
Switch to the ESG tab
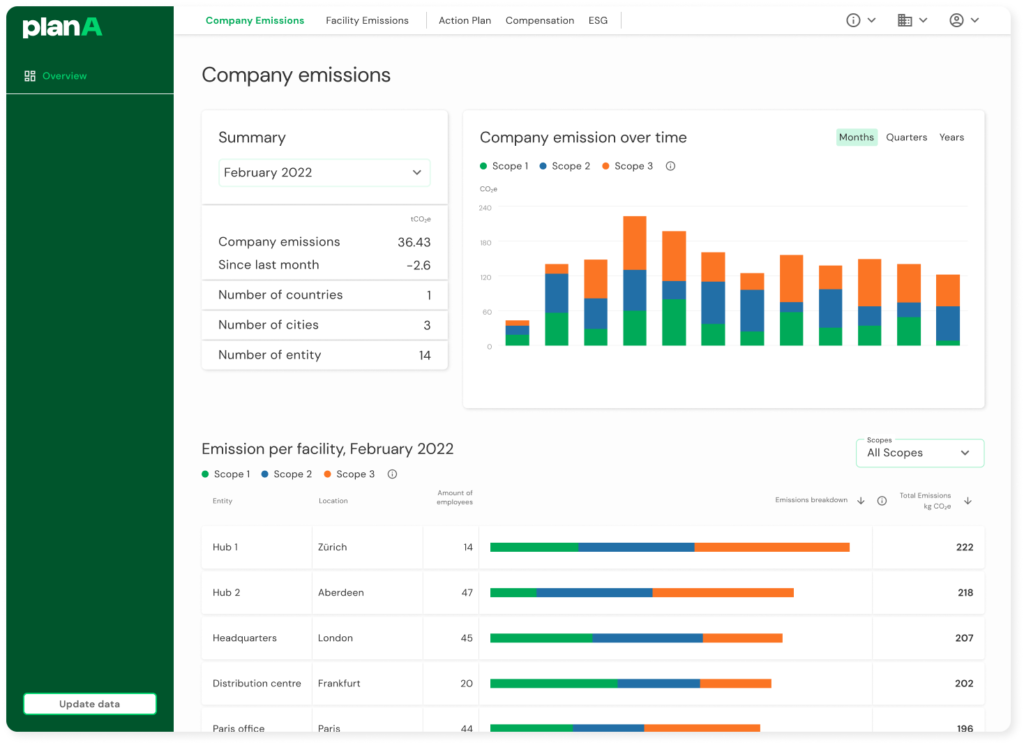(598, 20)
